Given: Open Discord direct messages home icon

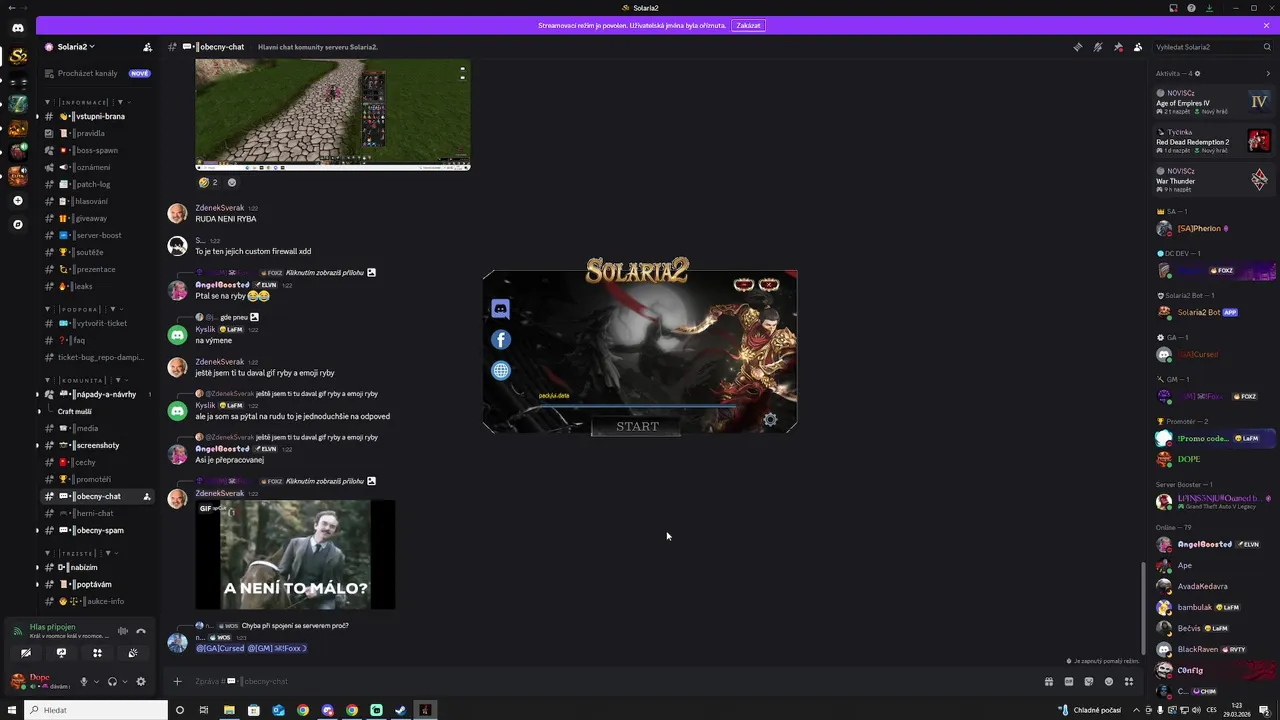Looking at the screenshot, I should tap(18, 27).
